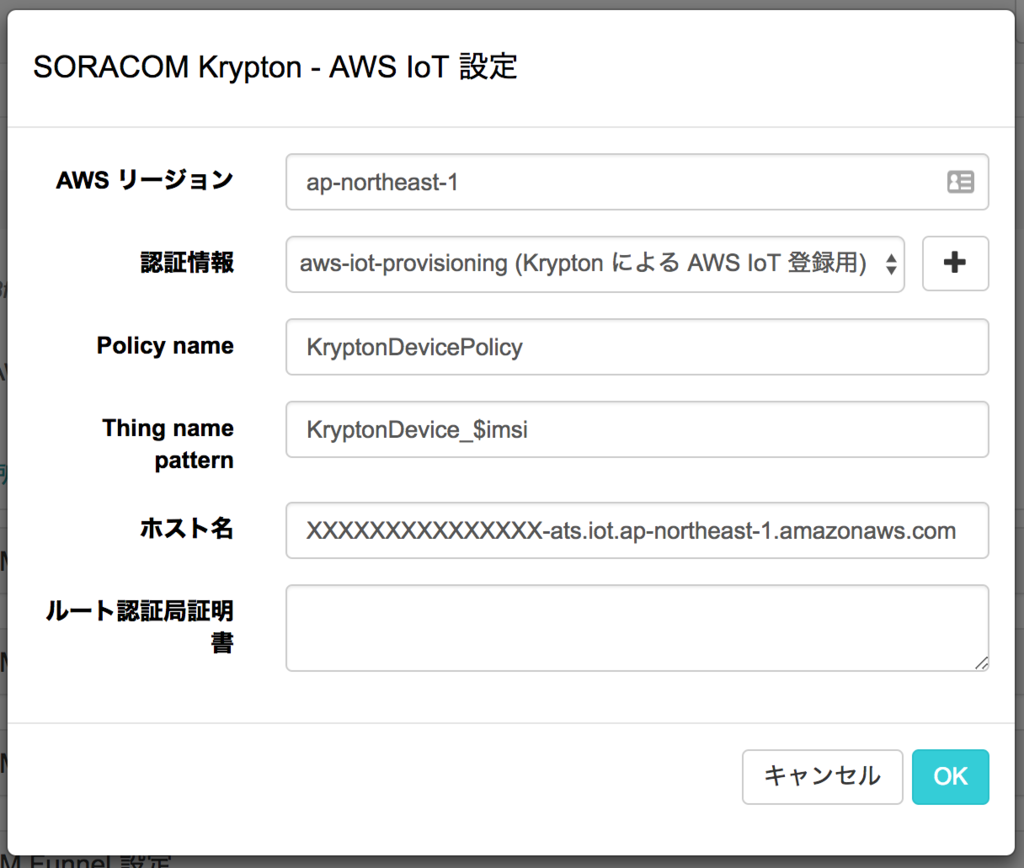Open the 認証情報 credentials dropdown
The height and width of the screenshot is (868, 1024).
click(x=595, y=264)
